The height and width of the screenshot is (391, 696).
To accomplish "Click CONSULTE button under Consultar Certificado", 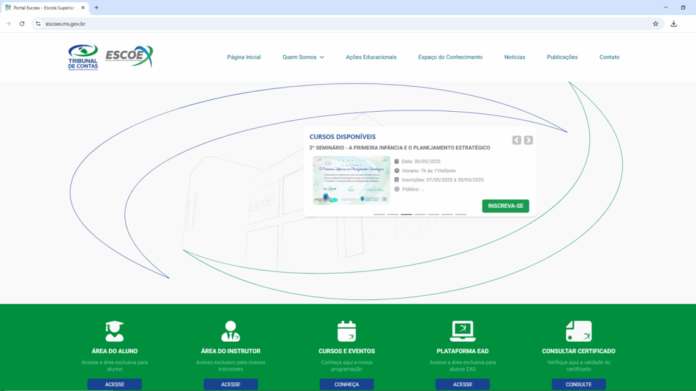I will point(578,384).
